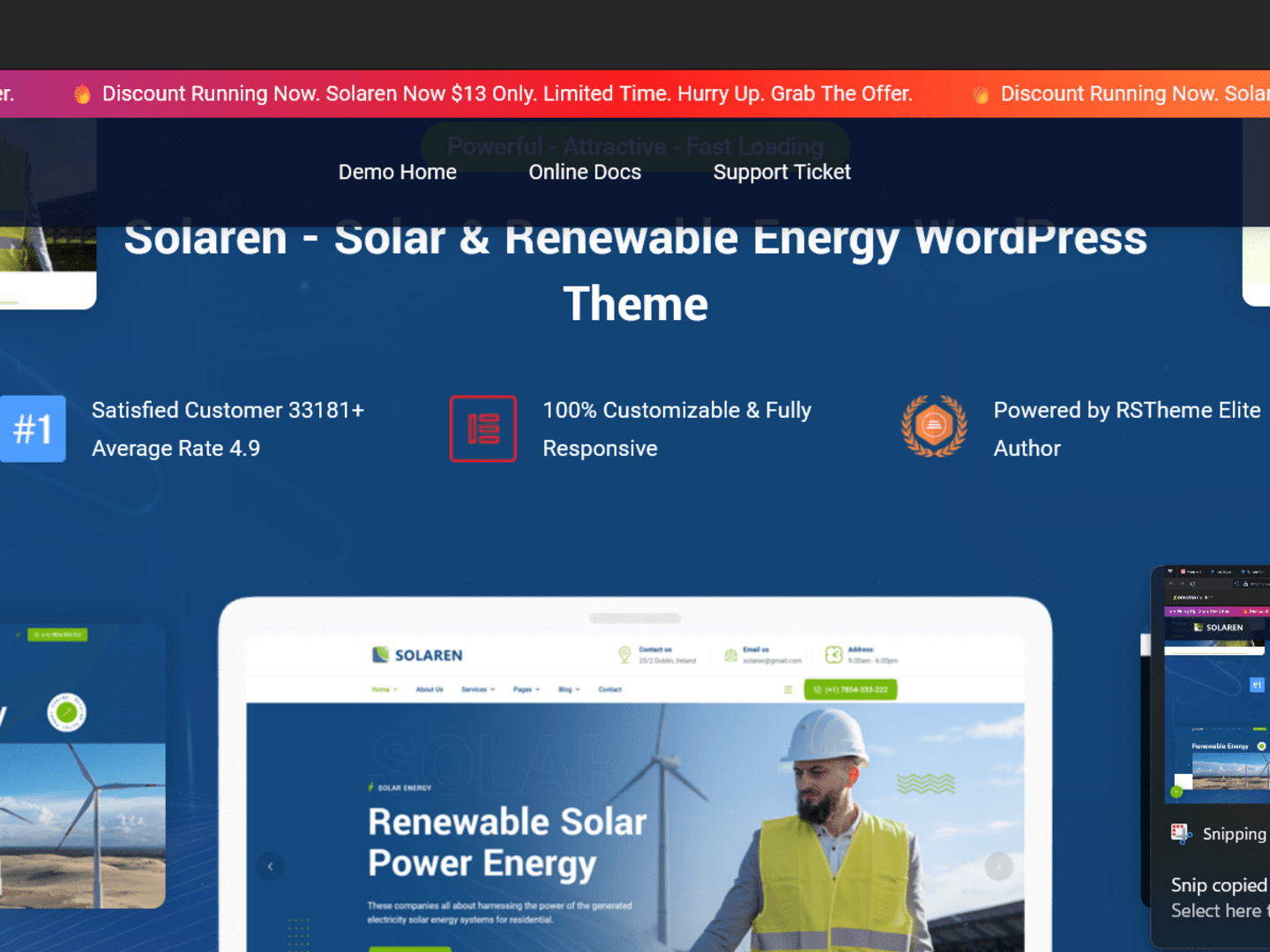Click the green phone number button
The width and height of the screenshot is (1270, 952).
850,689
